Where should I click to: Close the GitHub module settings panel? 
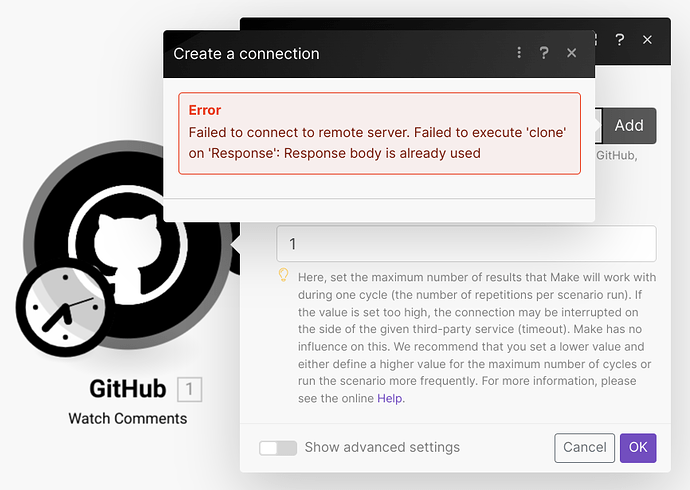click(647, 40)
